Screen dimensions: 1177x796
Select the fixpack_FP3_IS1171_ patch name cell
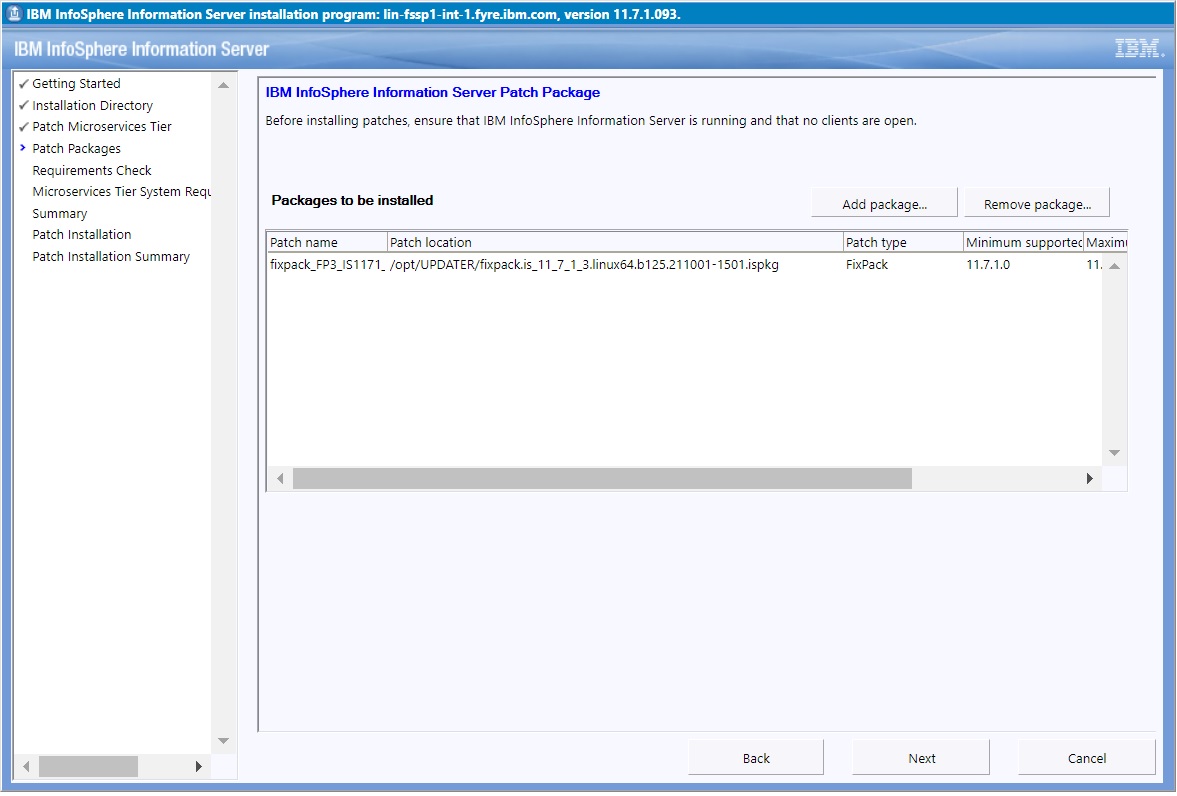[x=327, y=264]
